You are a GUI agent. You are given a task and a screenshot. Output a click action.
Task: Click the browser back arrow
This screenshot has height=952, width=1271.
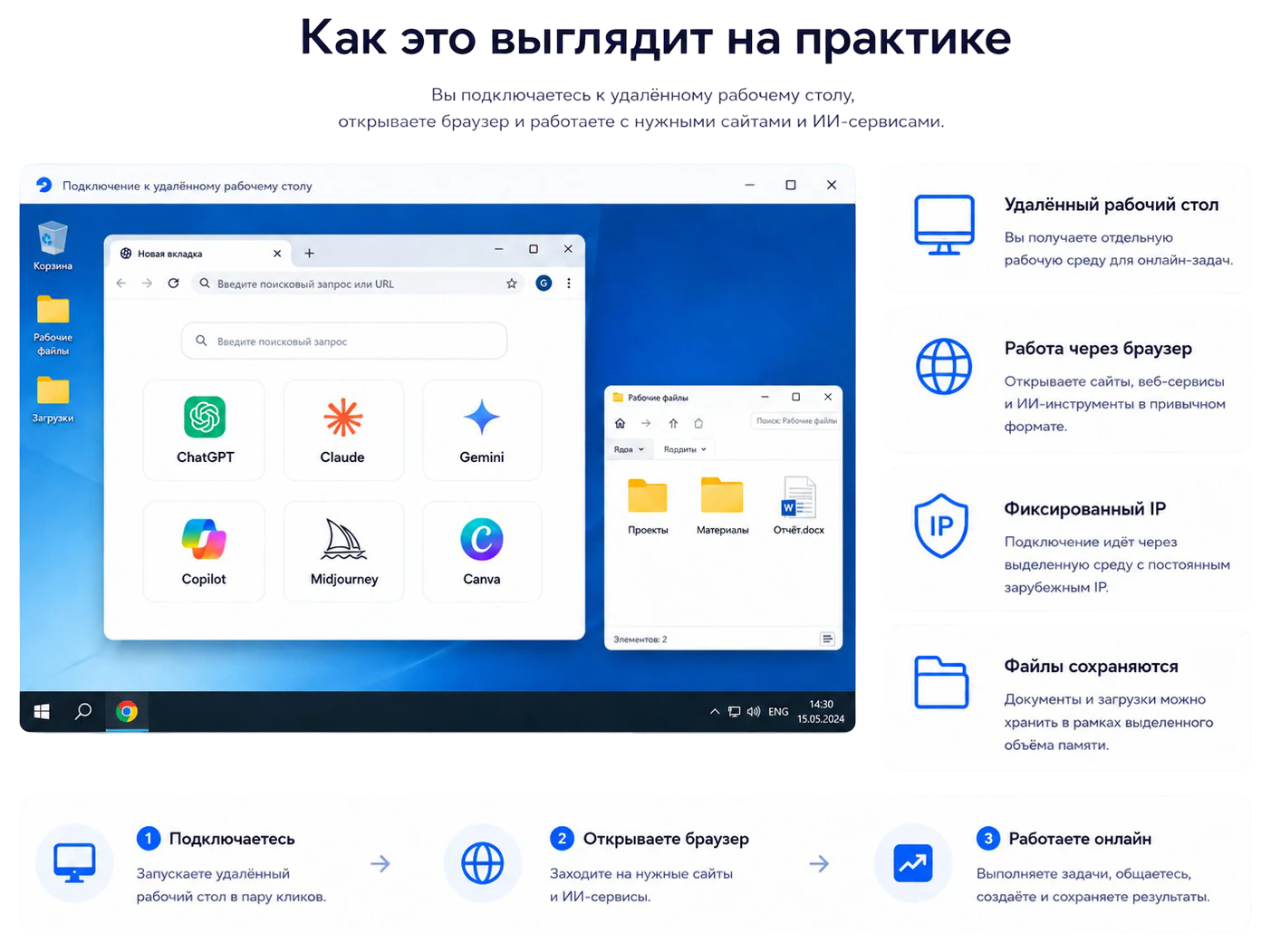tap(121, 284)
